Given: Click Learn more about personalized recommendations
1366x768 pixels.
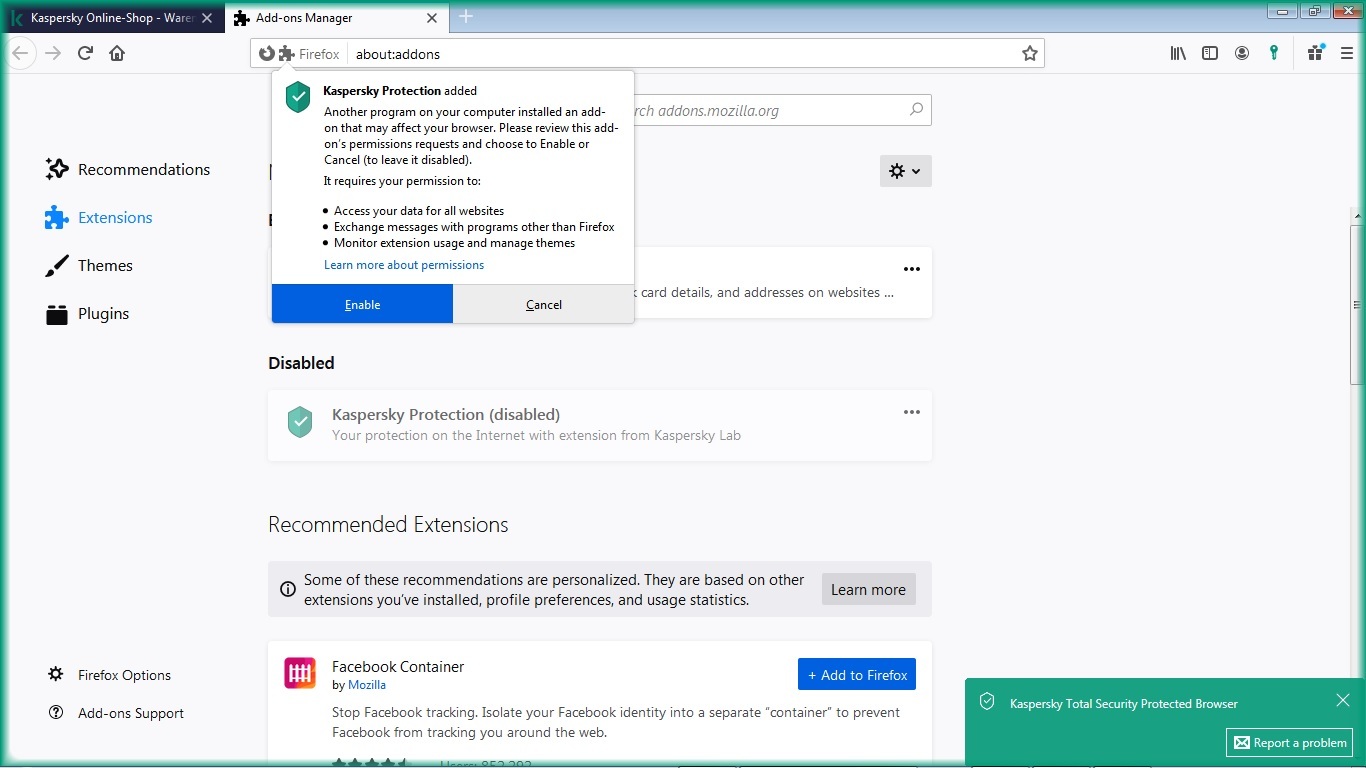Looking at the screenshot, I should coord(868,589).
